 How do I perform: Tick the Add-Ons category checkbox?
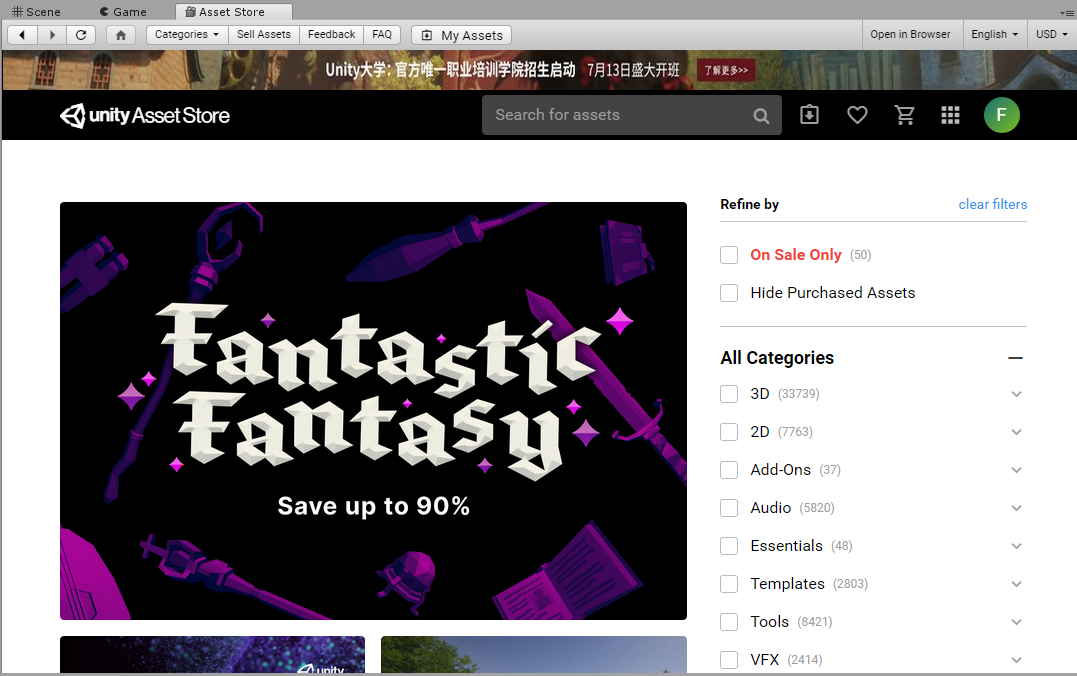(729, 470)
